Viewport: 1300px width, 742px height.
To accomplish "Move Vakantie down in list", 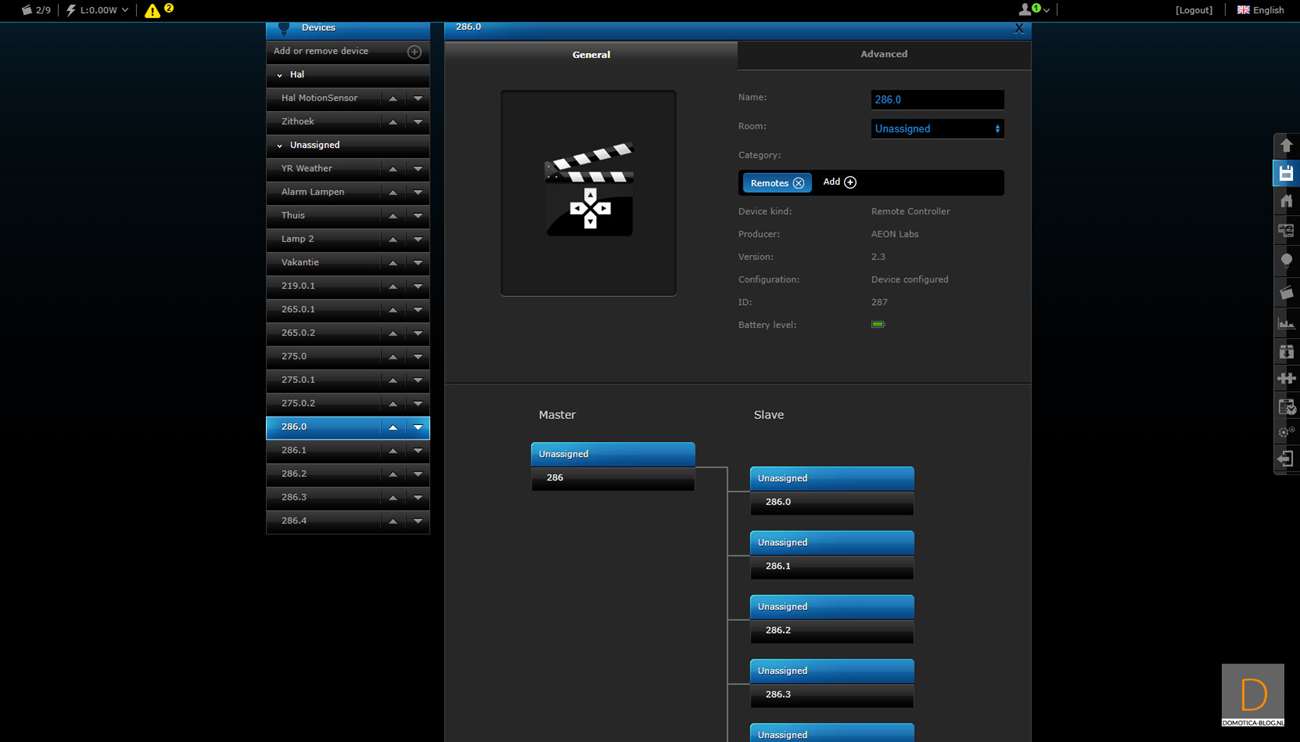I will [x=418, y=263].
